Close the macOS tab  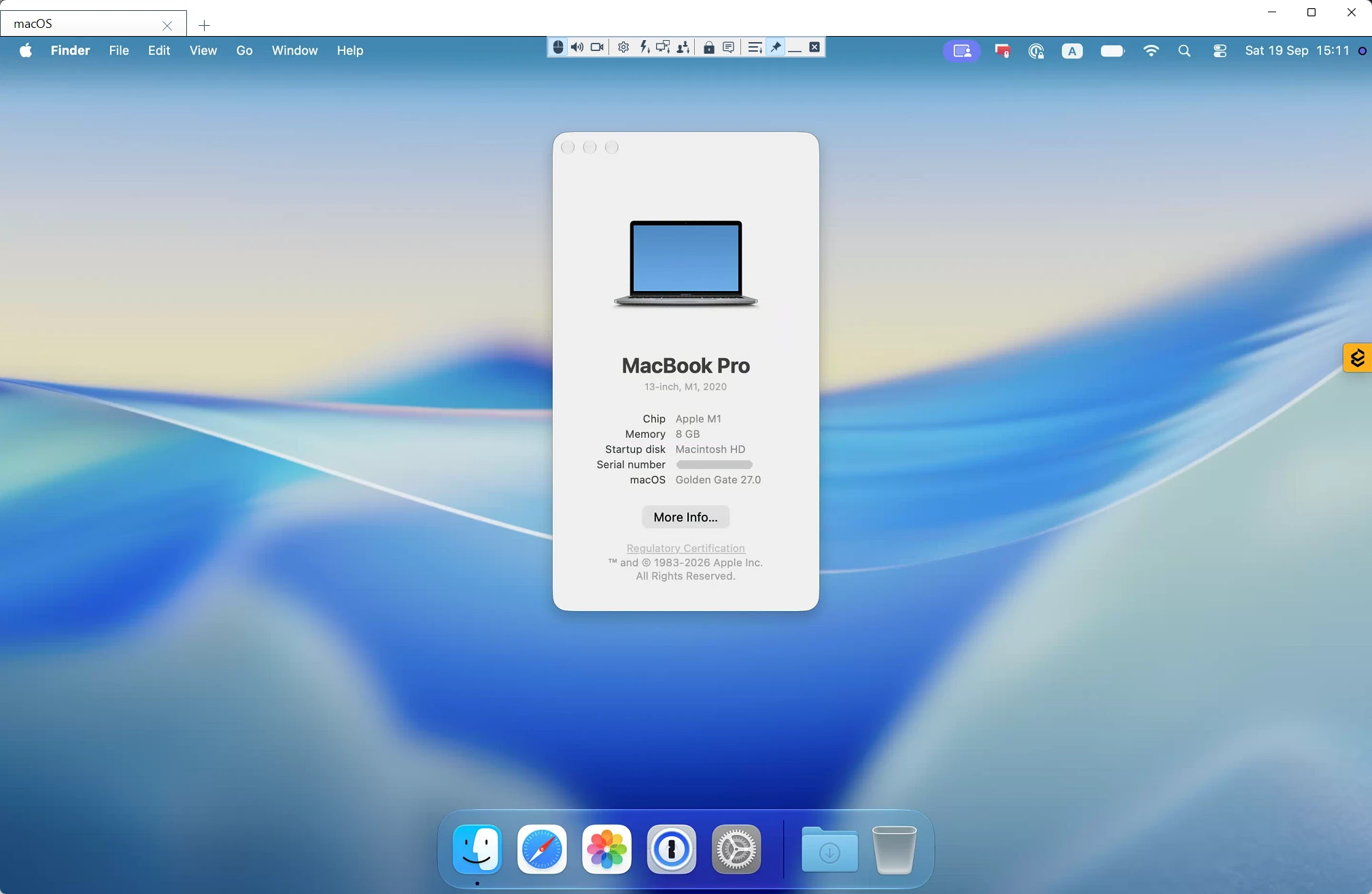click(x=167, y=25)
